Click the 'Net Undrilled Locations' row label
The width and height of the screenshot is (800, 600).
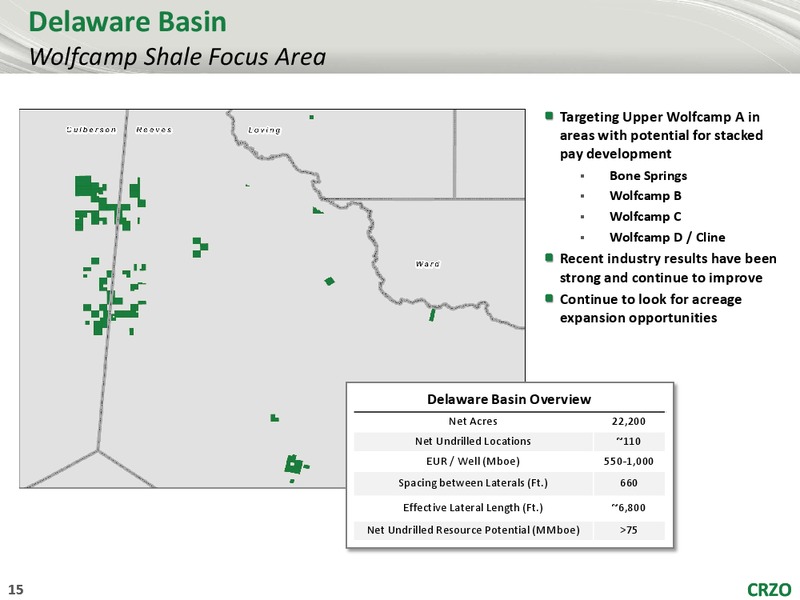tap(472, 441)
